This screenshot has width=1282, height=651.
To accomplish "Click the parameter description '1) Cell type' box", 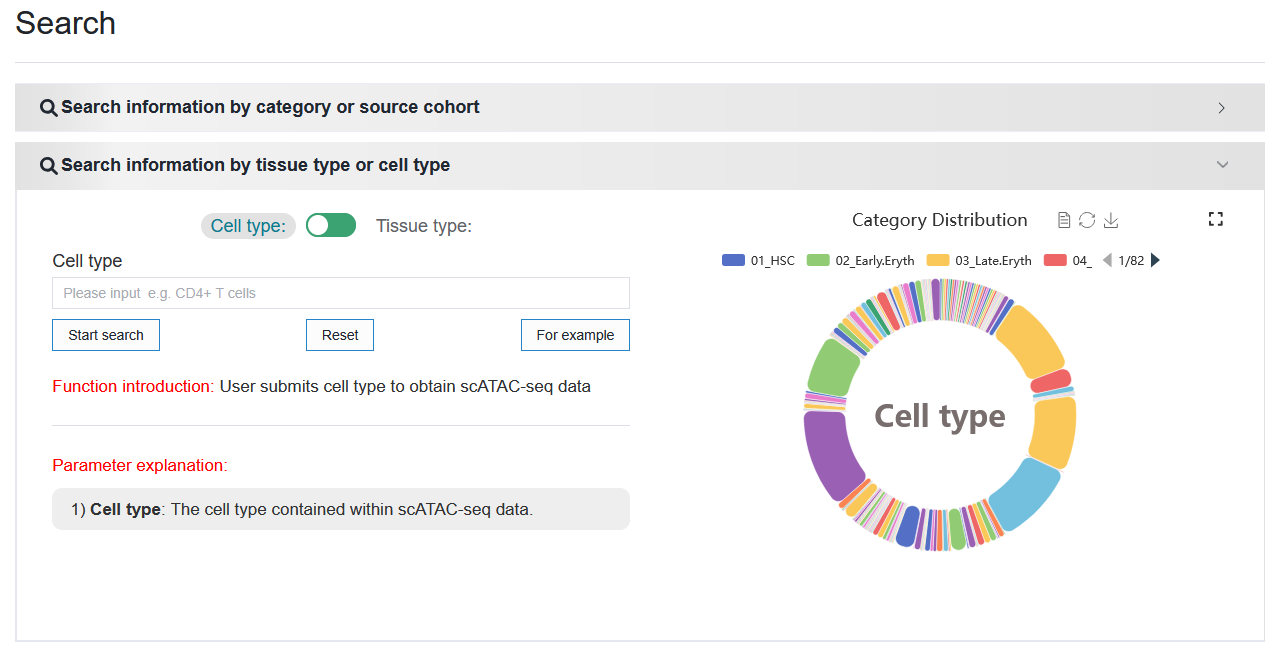I will (341, 509).
